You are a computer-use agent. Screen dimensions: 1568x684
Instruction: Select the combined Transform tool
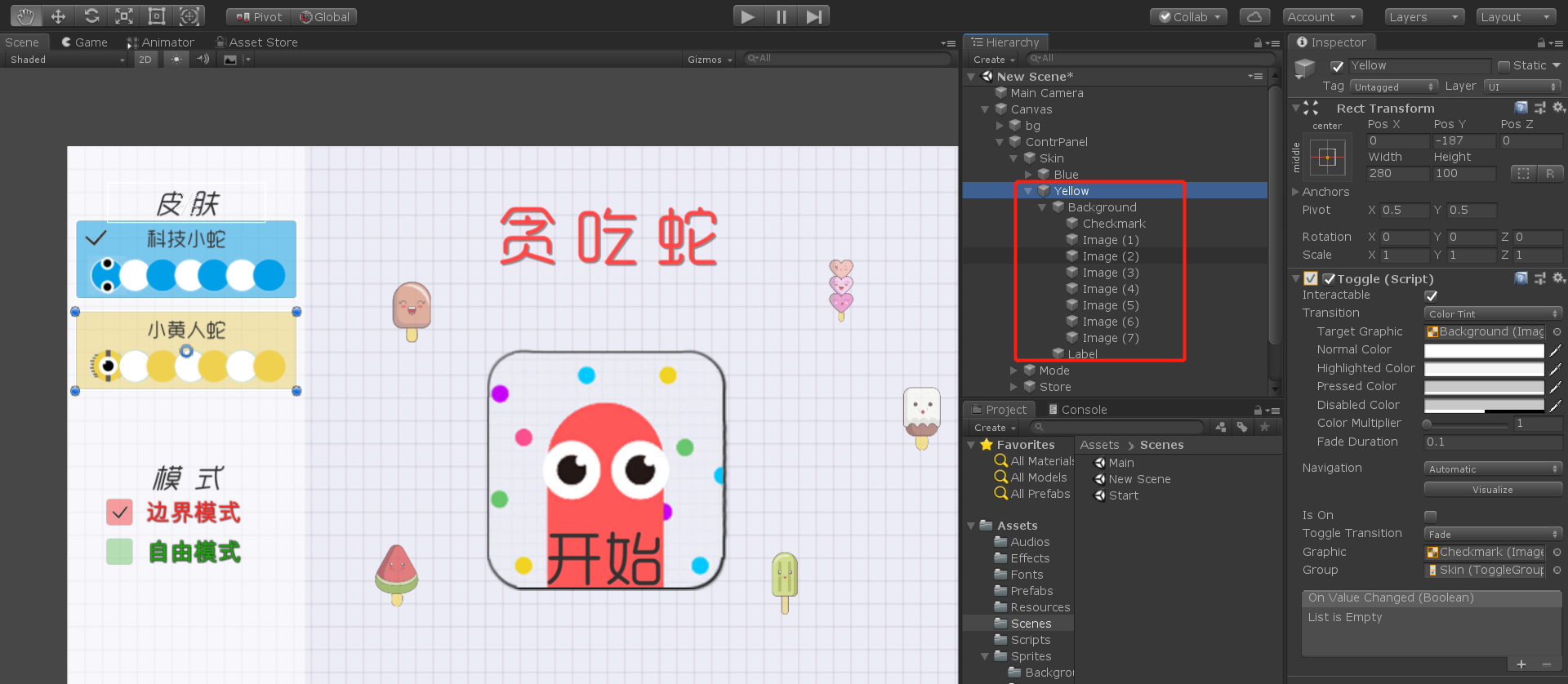[x=189, y=16]
